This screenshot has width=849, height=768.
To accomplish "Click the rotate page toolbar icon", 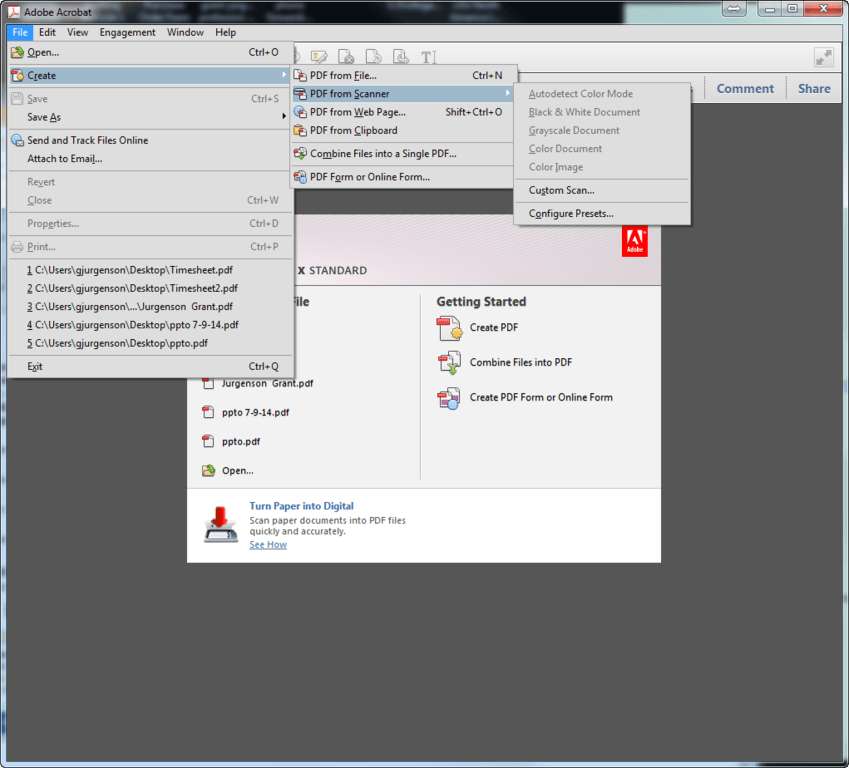I will 401,56.
